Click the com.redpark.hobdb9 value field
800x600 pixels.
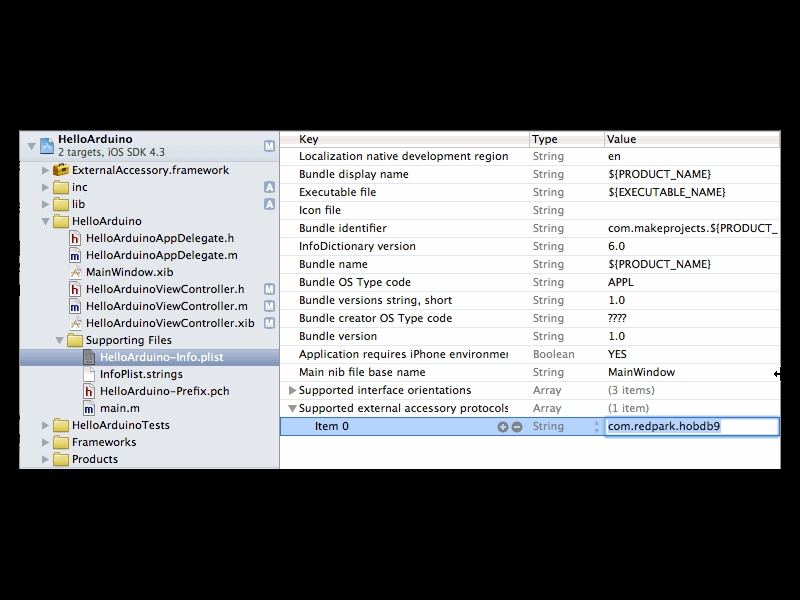coord(692,427)
